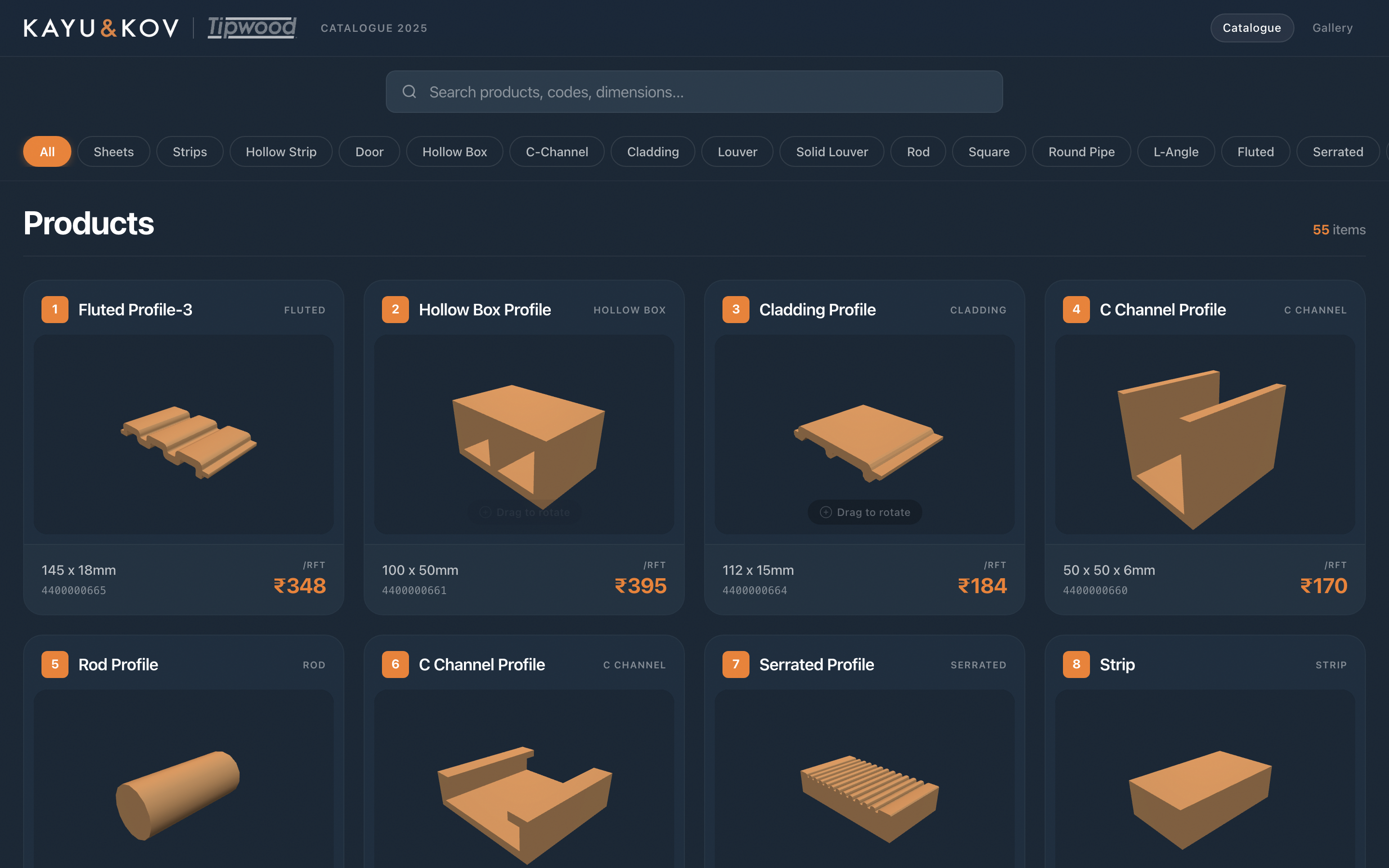This screenshot has height=868, width=1389.
Task: Filter products by Strips
Action: pyautogui.click(x=190, y=151)
